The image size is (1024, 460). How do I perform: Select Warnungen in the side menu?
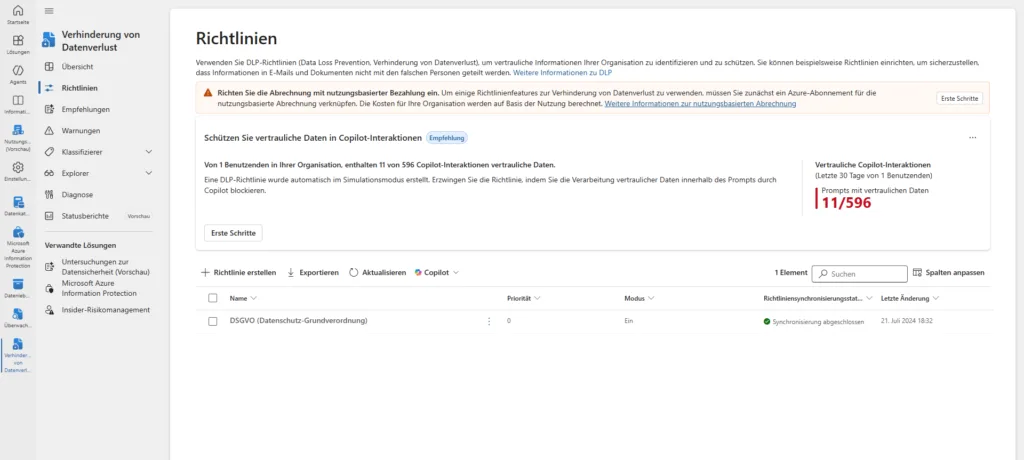click(x=79, y=131)
